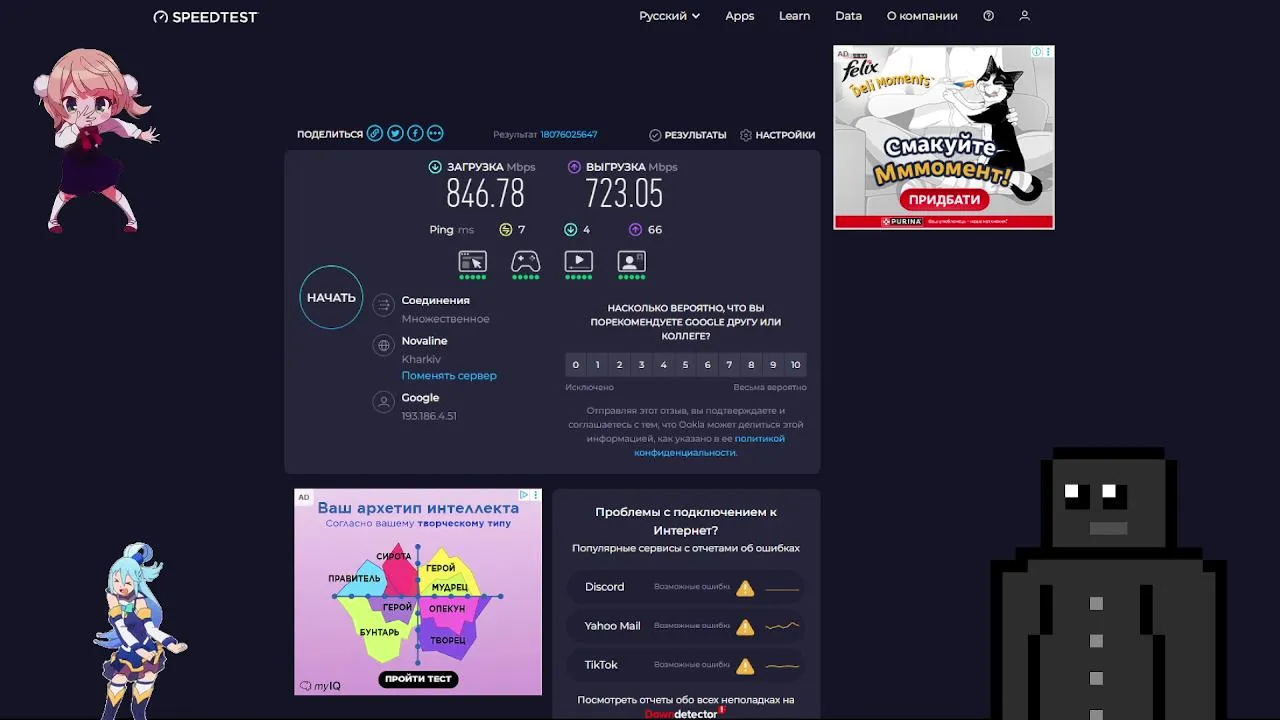This screenshot has height=720, width=1280.
Task: Open the Yahoo Mail outage report row
Action: tap(686, 626)
